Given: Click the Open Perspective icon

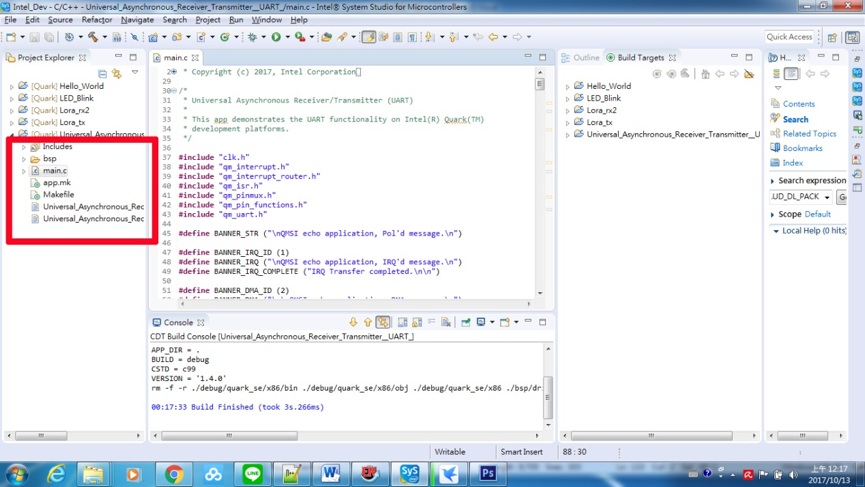Looking at the screenshot, I should pos(832,37).
